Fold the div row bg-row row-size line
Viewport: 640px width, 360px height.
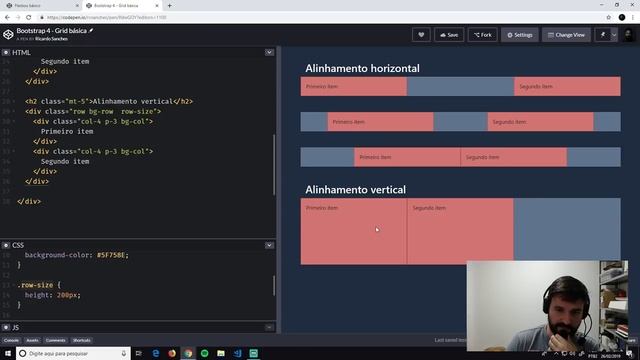coord(14,111)
